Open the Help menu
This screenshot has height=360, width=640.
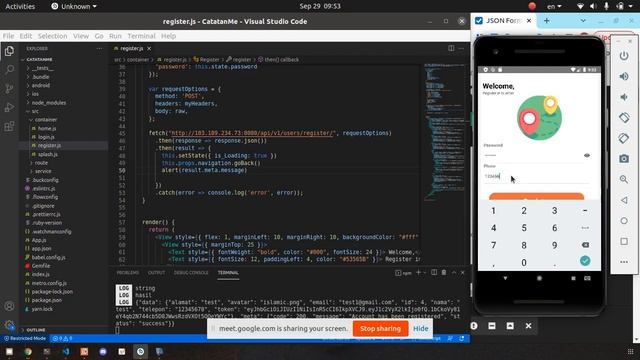[x=168, y=36]
